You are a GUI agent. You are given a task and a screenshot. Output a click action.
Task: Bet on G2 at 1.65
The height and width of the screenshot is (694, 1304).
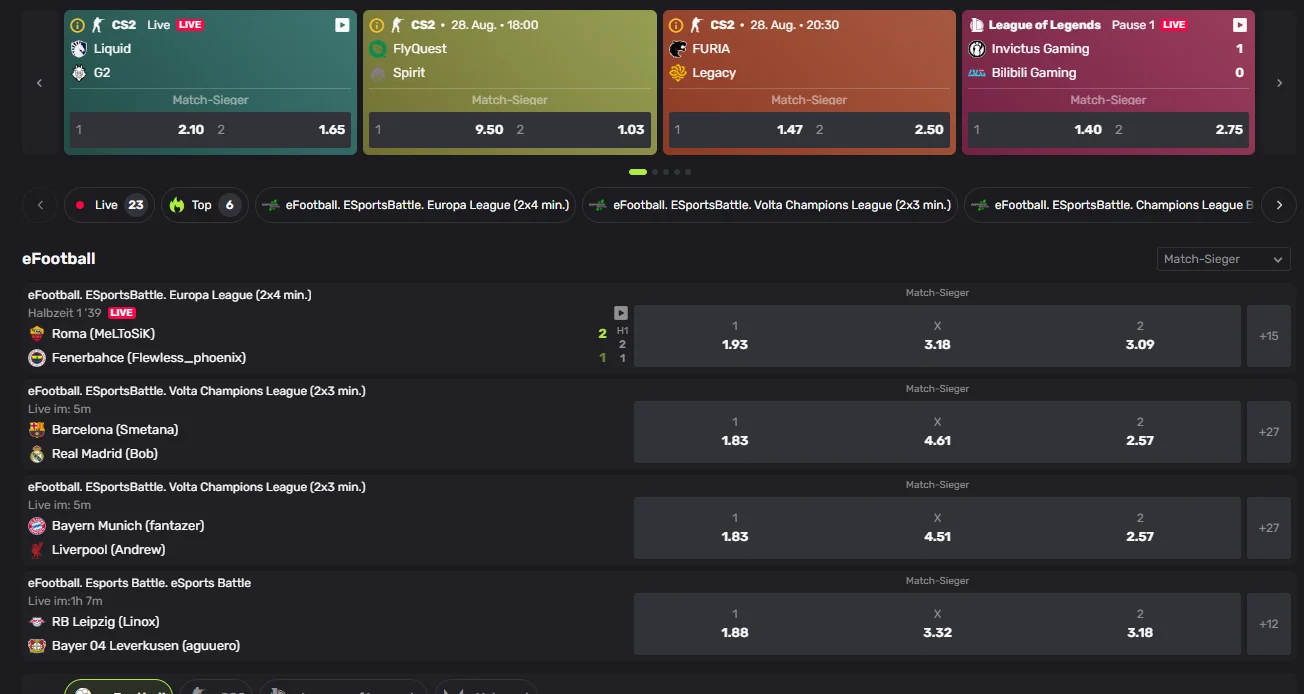tap(281, 130)
